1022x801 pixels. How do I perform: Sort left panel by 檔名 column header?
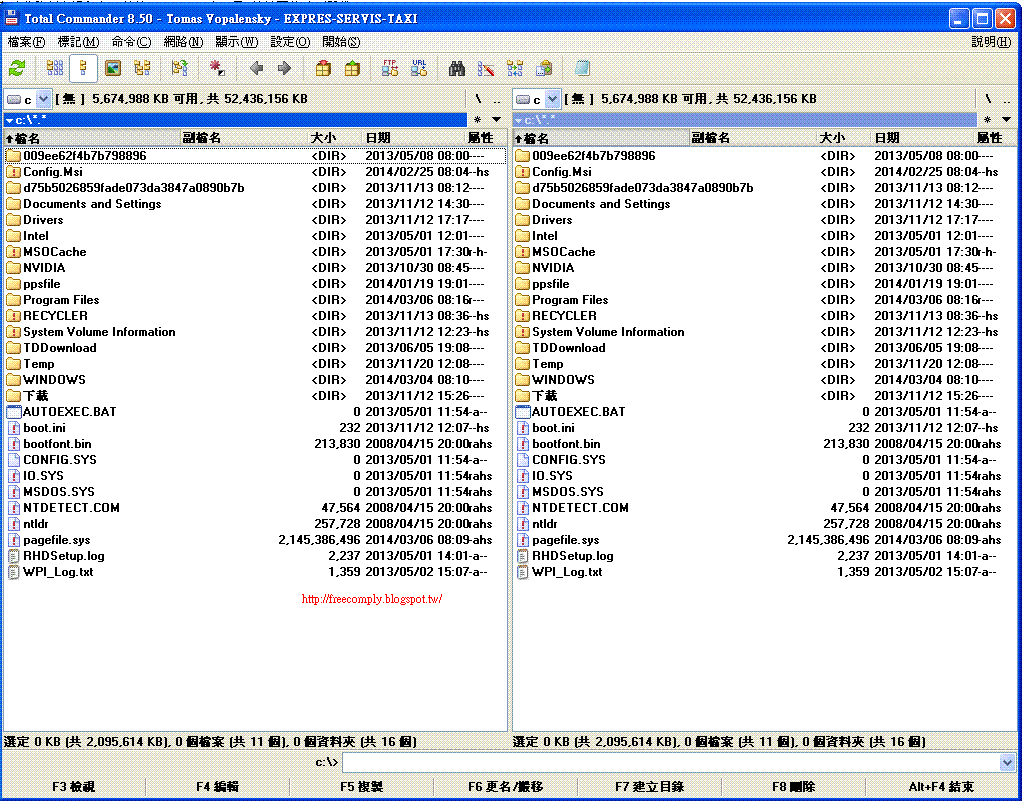(x=92, y=138)
